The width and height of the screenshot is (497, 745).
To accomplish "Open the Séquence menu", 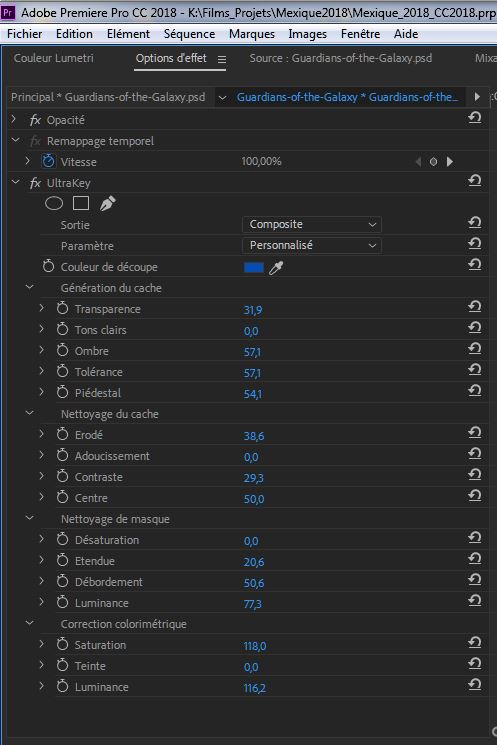I will point(189,34).
